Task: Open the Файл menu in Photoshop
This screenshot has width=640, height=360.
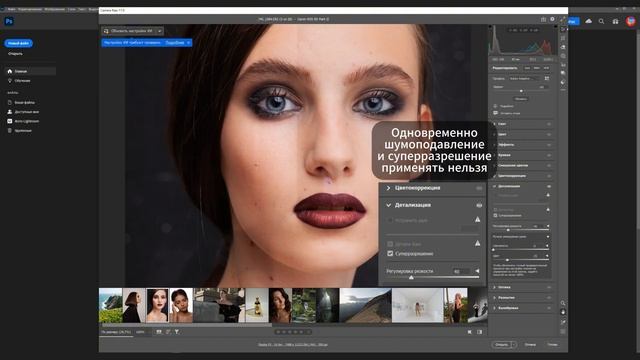Action: (x=12, y=9)
